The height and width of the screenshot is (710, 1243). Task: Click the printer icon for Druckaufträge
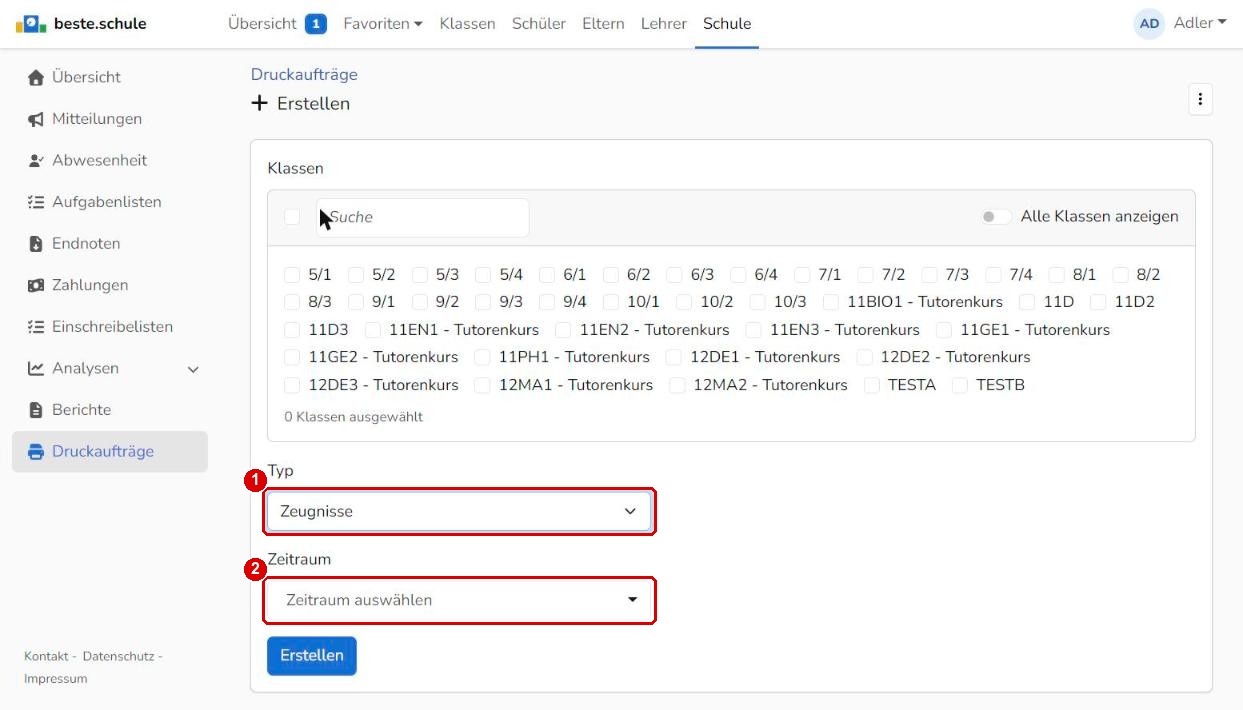point(36,452)
